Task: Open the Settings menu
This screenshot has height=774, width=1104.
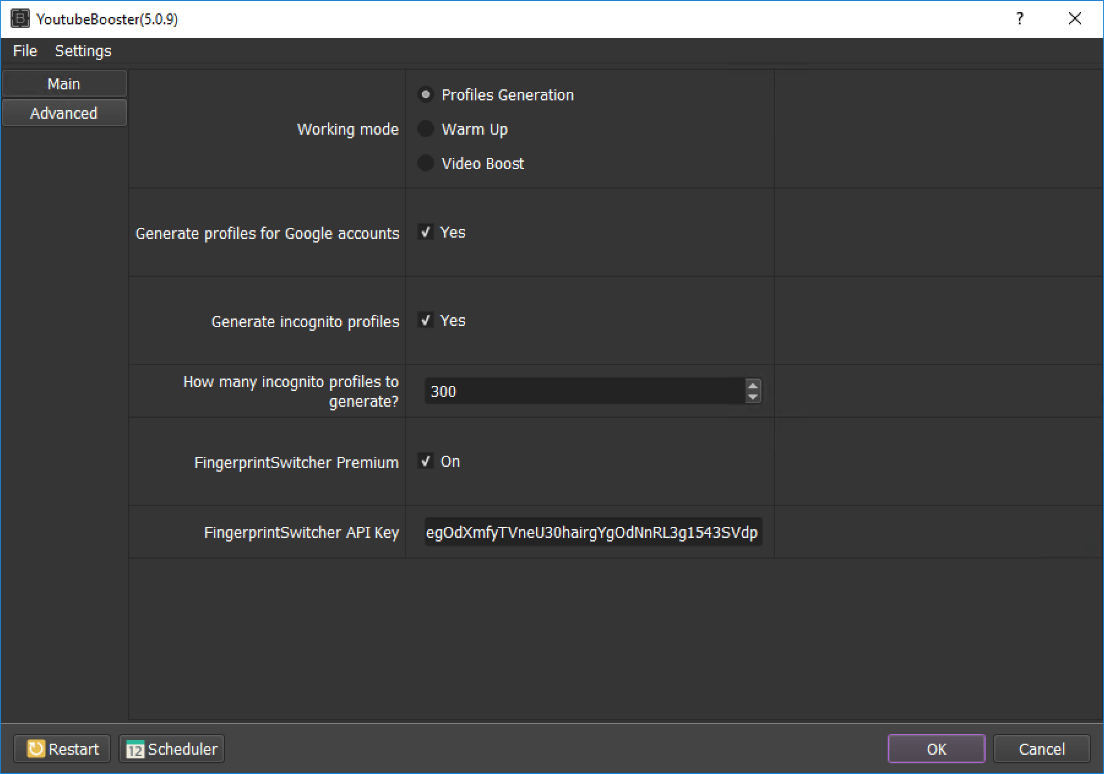Action: tap(83, 51)
